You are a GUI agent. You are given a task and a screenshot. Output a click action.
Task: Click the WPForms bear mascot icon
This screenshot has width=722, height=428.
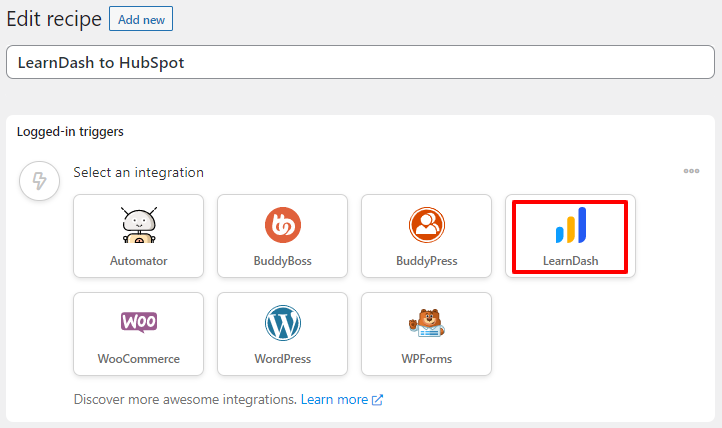click(427, 323)
